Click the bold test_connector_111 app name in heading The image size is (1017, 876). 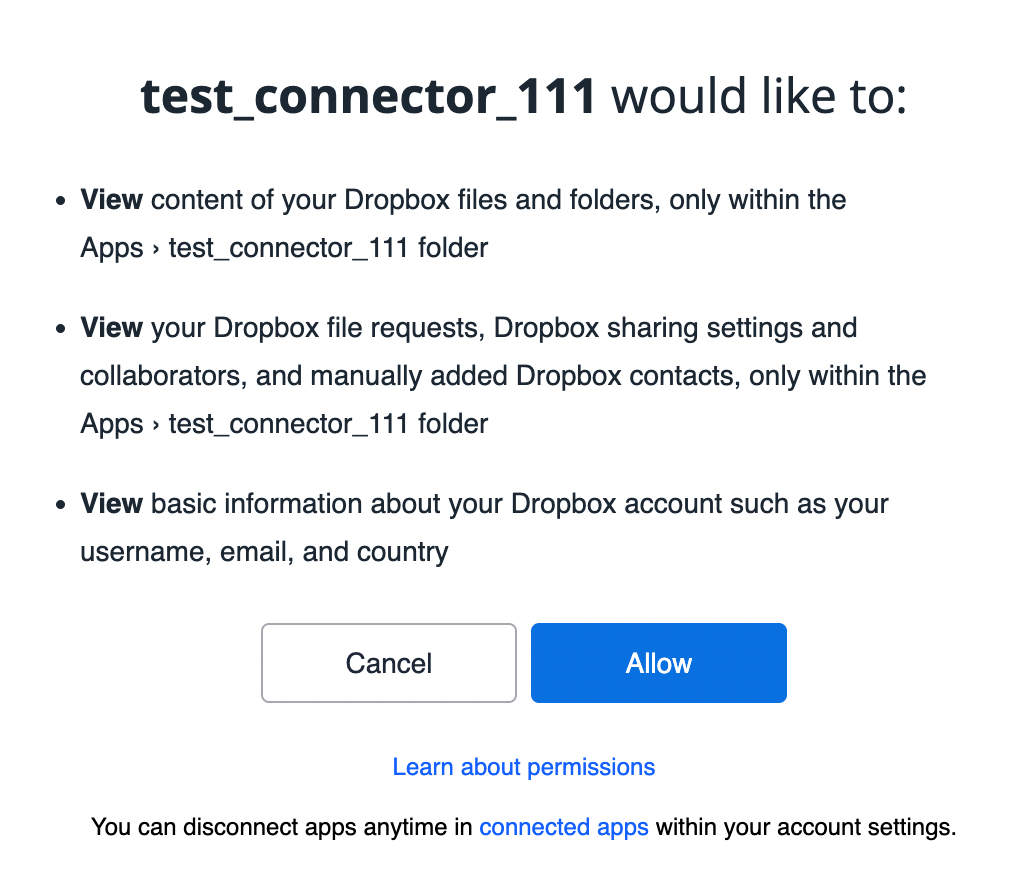(368, 97)
